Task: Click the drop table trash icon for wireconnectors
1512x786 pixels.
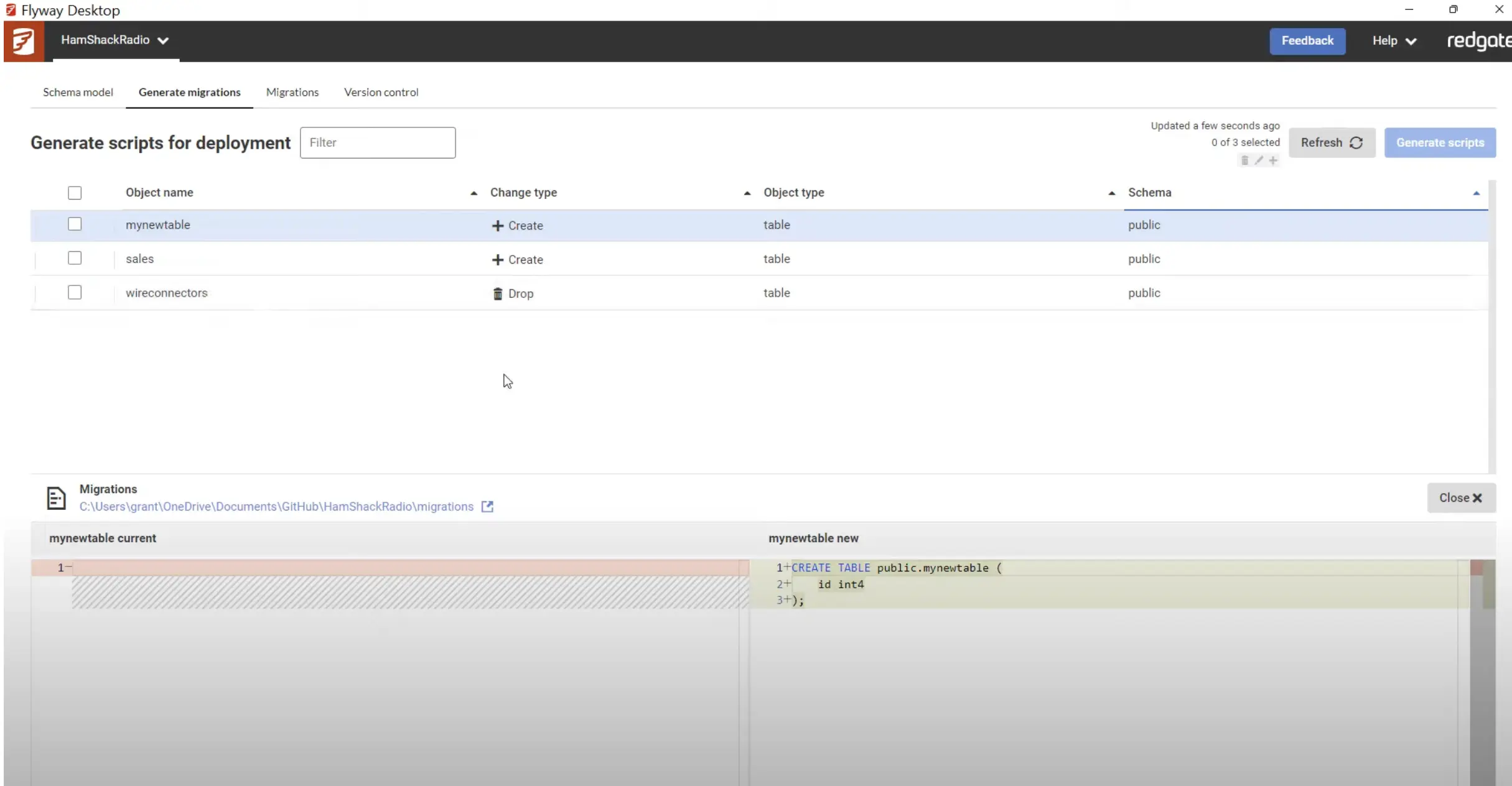Action: pos(497,292)
